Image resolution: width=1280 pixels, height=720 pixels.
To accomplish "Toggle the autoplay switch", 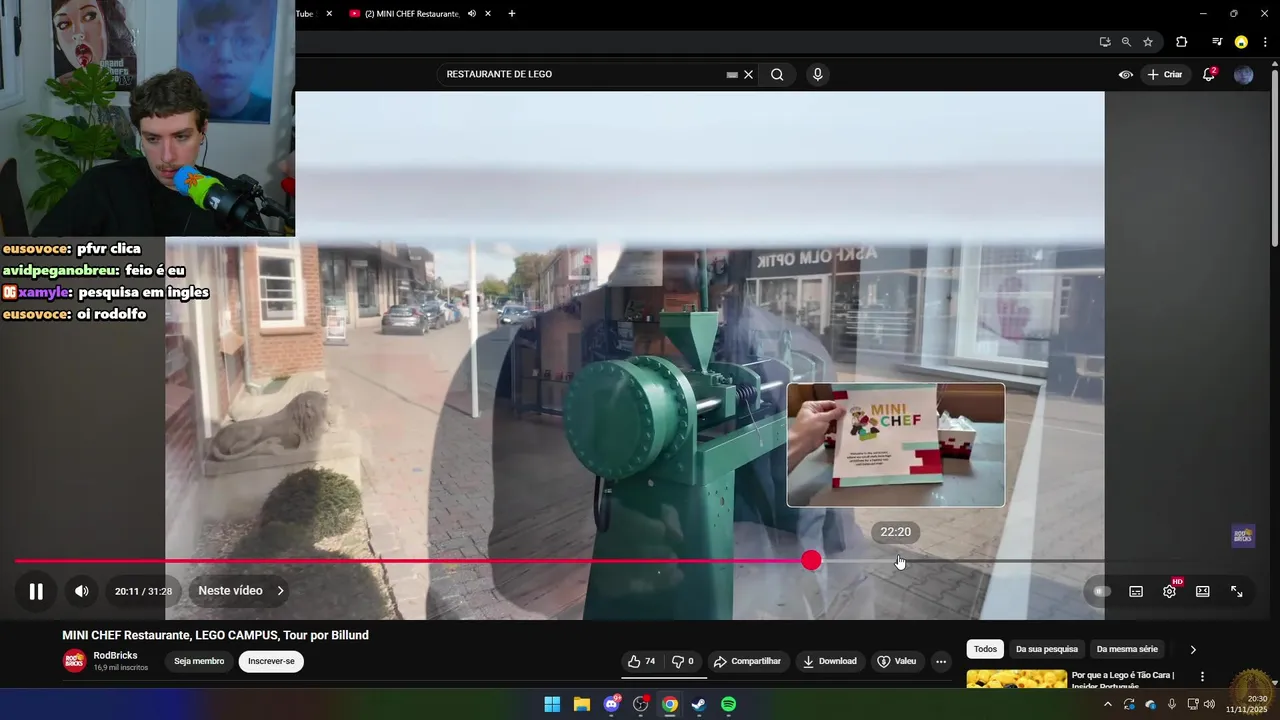I will (x=1102, y=591).
